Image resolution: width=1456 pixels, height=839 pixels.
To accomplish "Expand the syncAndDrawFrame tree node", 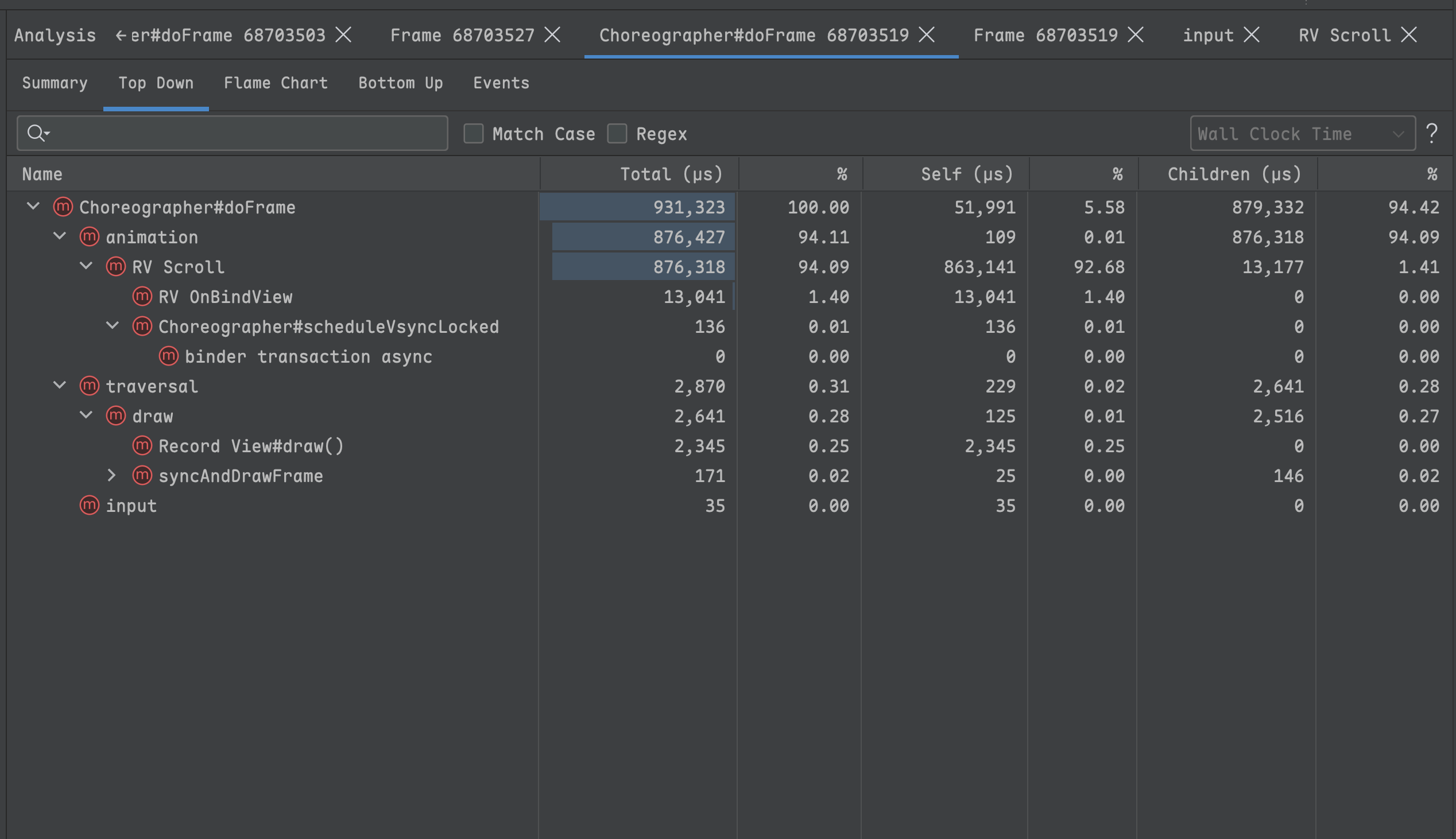I will pyautogui.click(x=112, y=476).
